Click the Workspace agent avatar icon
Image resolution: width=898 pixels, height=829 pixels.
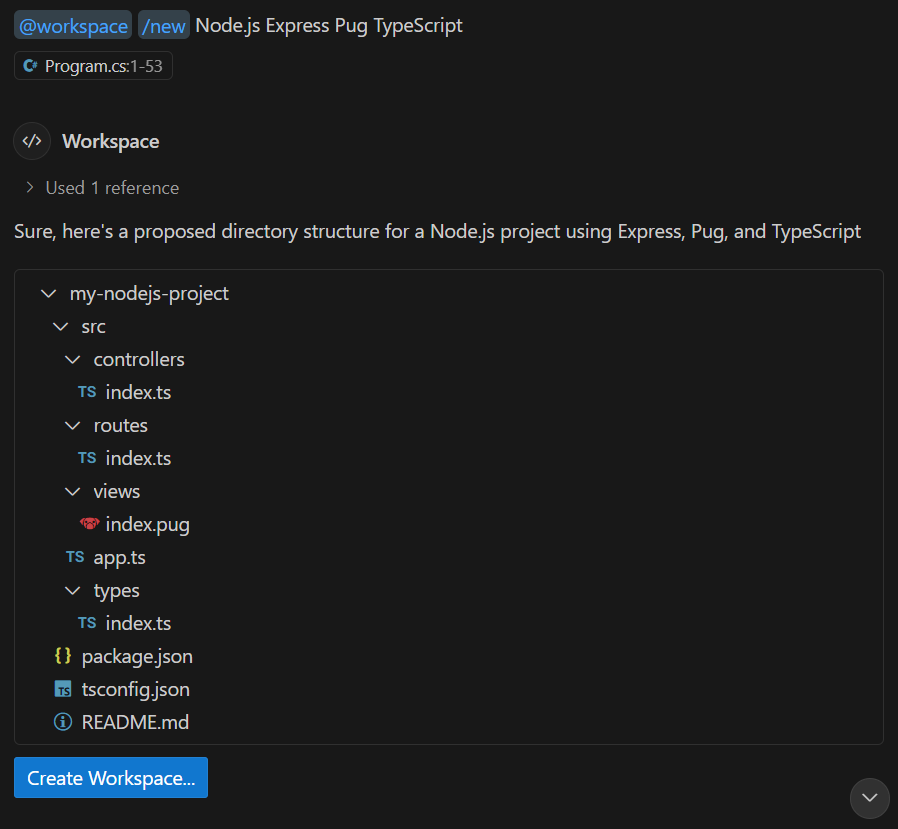pos(31,141)
